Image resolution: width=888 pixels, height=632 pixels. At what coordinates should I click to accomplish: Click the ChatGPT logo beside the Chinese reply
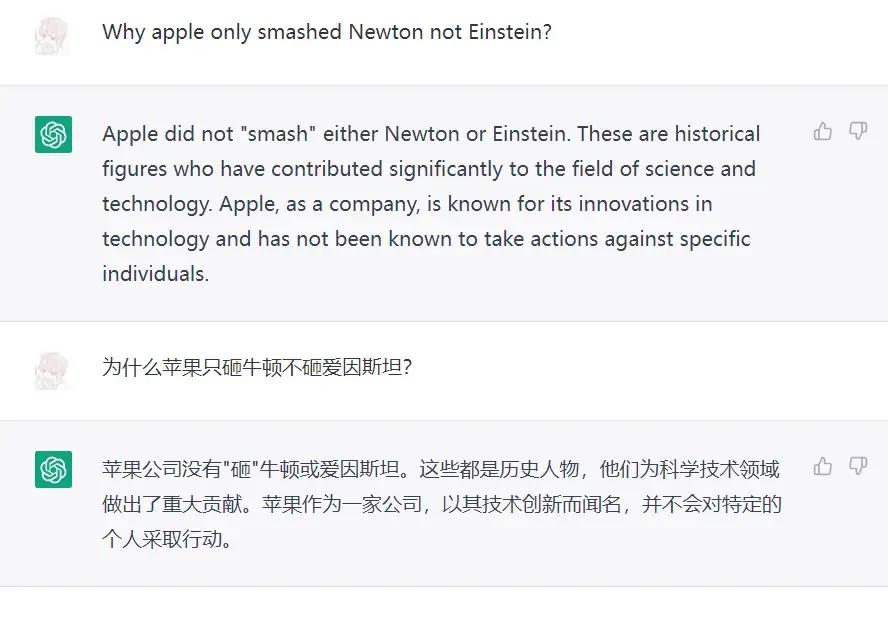(x=53, y=469)
